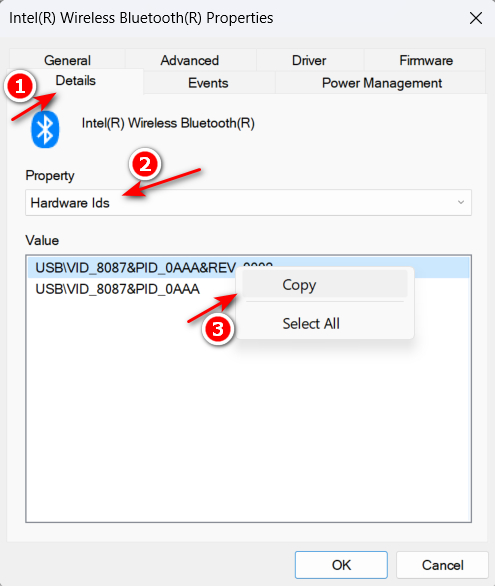Close the Bluetooth Properties dialog
Viewport: 495px width, 586px height.
coord(476,18)
